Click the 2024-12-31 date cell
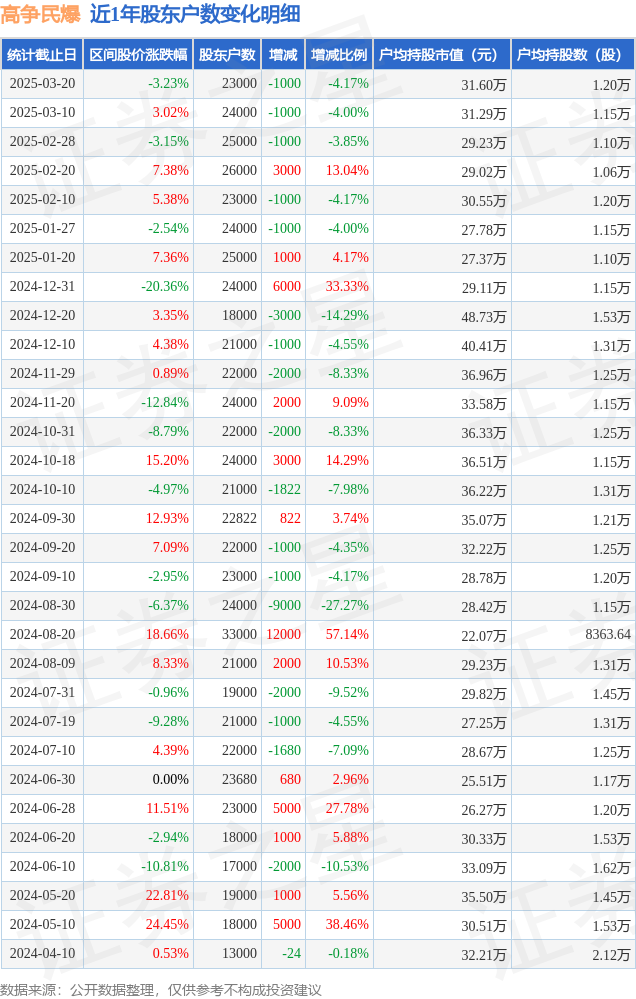Image resolution: width=636 pixels, height=999 pixels. [42, 287]
